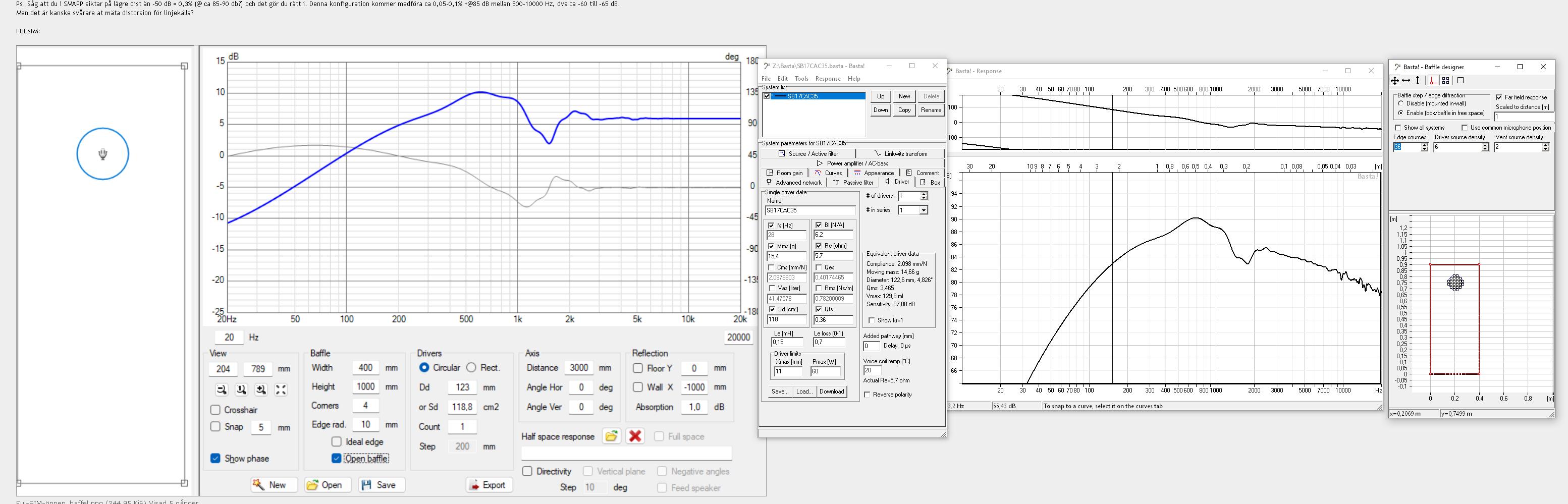Switch to the Box tab

coord(931,183)
